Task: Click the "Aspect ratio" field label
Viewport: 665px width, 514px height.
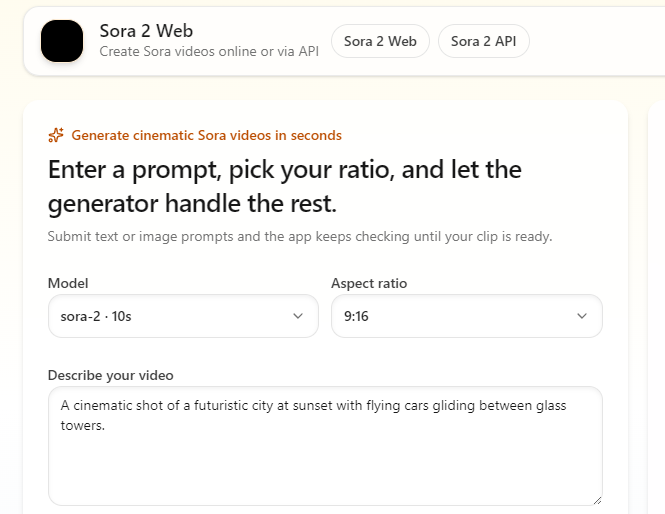Action: (x=369, y=283)
